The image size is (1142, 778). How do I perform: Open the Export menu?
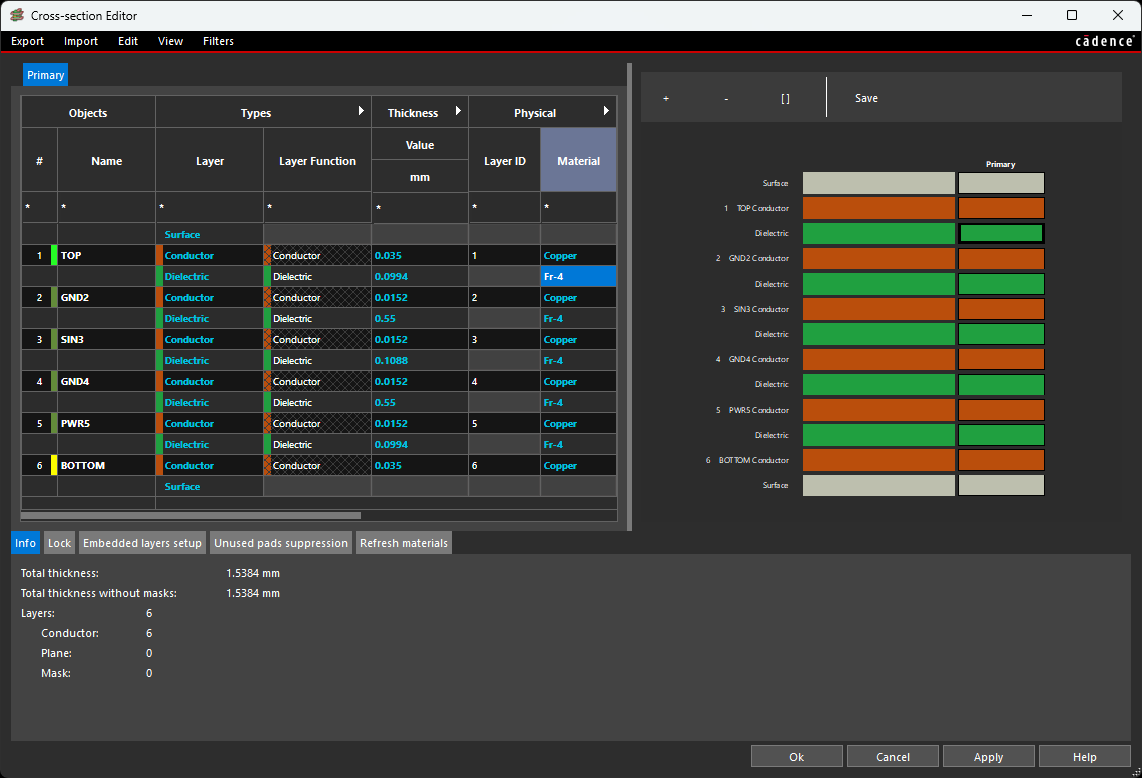28,41
